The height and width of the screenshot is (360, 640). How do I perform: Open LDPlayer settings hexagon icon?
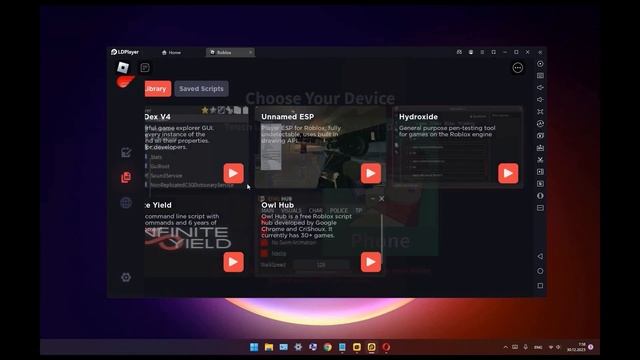(540, 64)
